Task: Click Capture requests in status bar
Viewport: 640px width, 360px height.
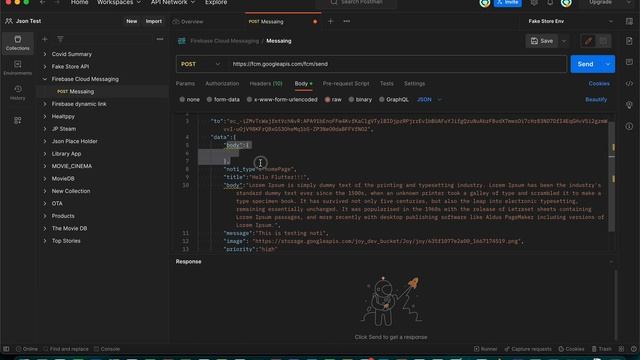Action: point(528,349)
